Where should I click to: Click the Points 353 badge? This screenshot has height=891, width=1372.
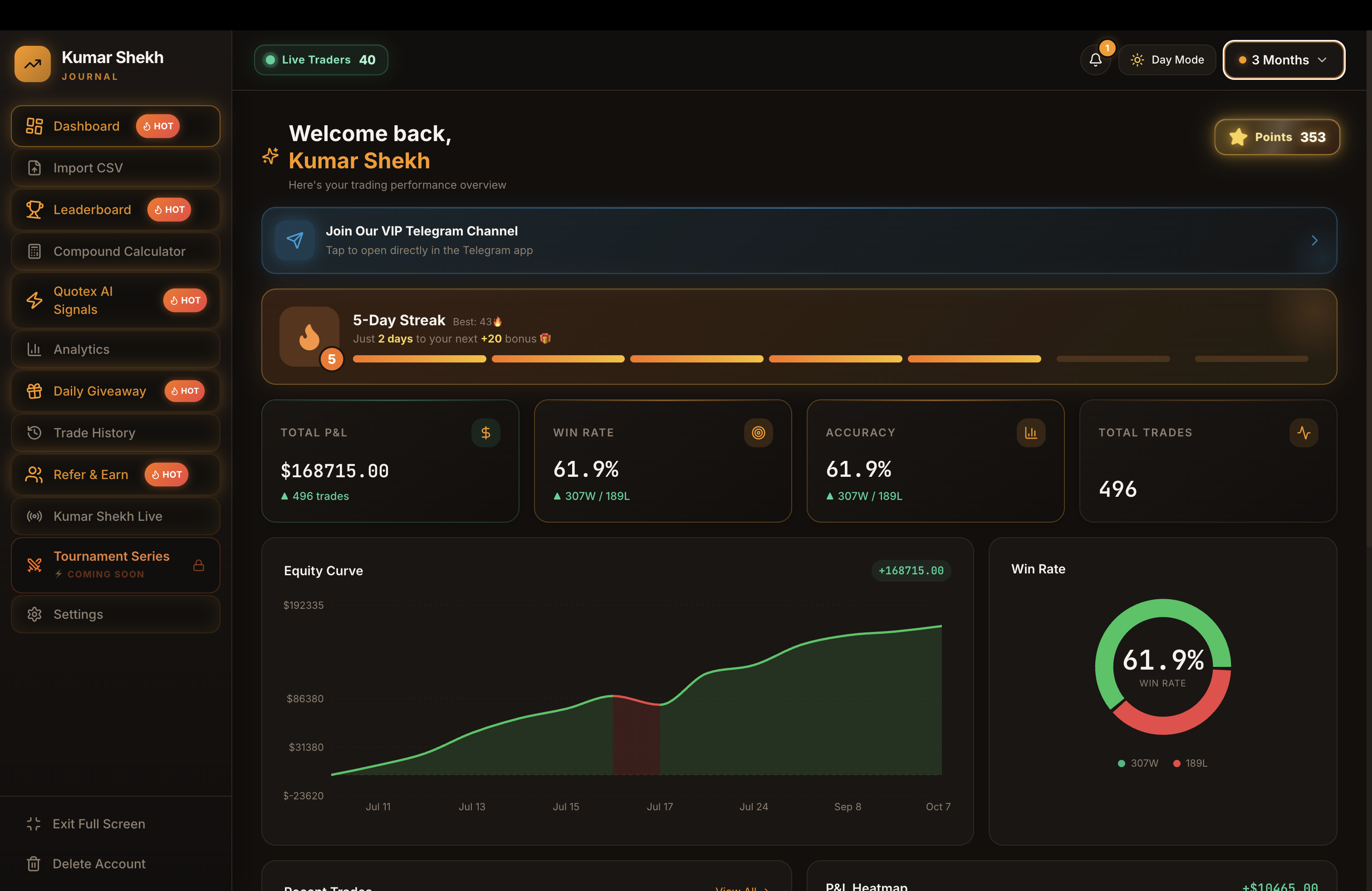(1277, 137)
